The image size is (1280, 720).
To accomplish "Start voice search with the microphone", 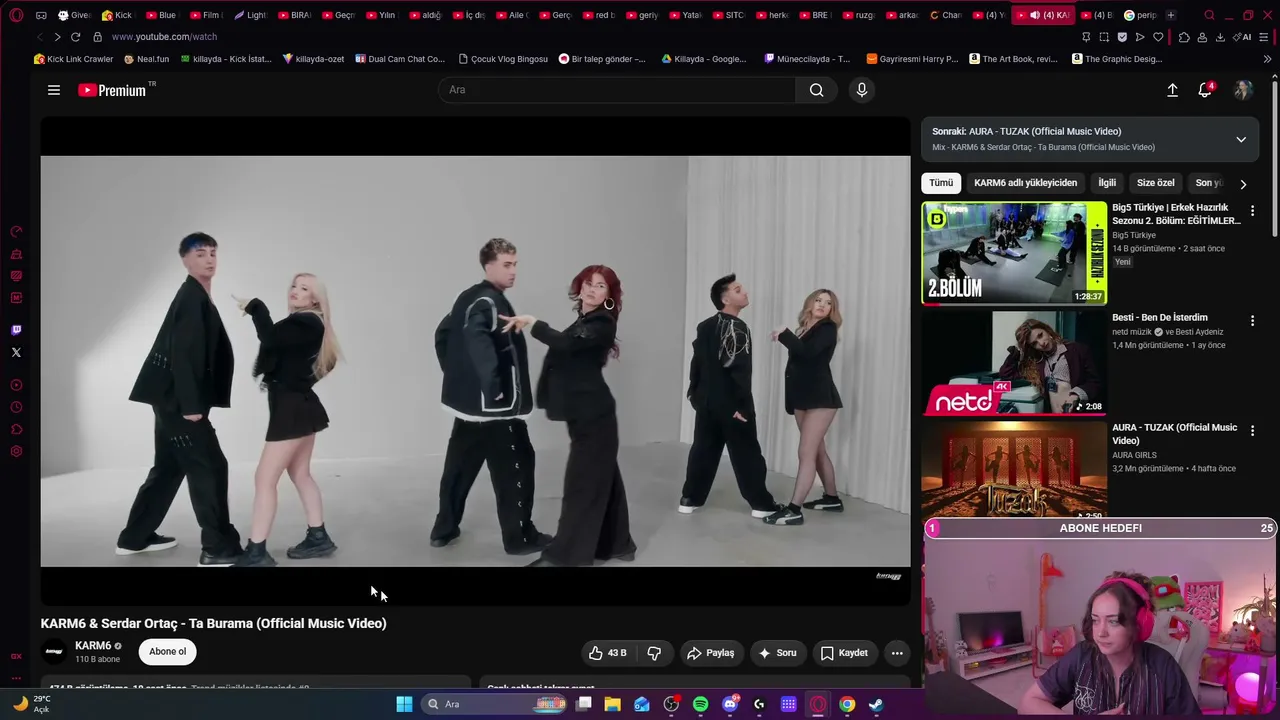I will (x=862, y=90).
